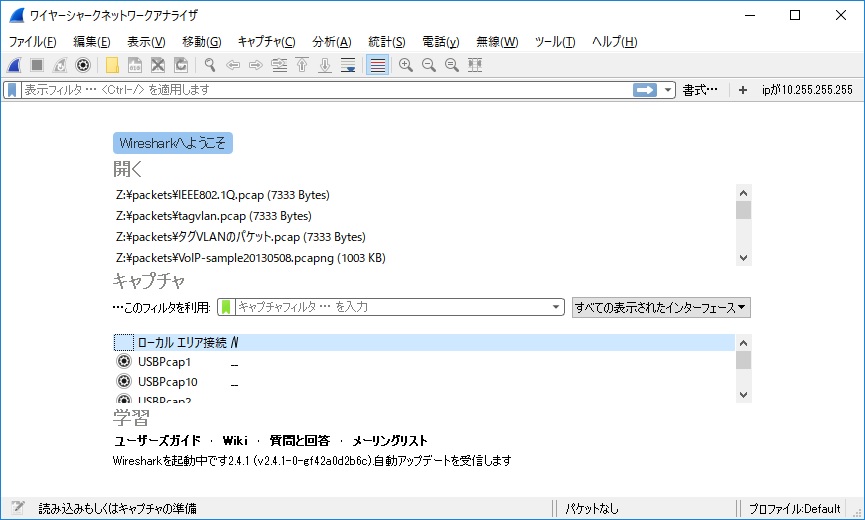Screen dimensions: 865x520
Task: Click the capture filter green bookmark icon
Action: pyautogui.click(x=226, y=307)
